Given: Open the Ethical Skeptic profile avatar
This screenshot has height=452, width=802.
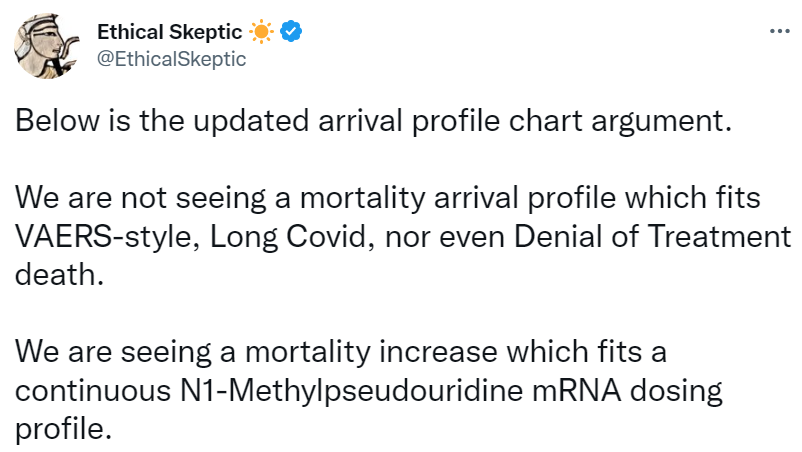Looking at the screenshot, I should (x=45, y=46).
